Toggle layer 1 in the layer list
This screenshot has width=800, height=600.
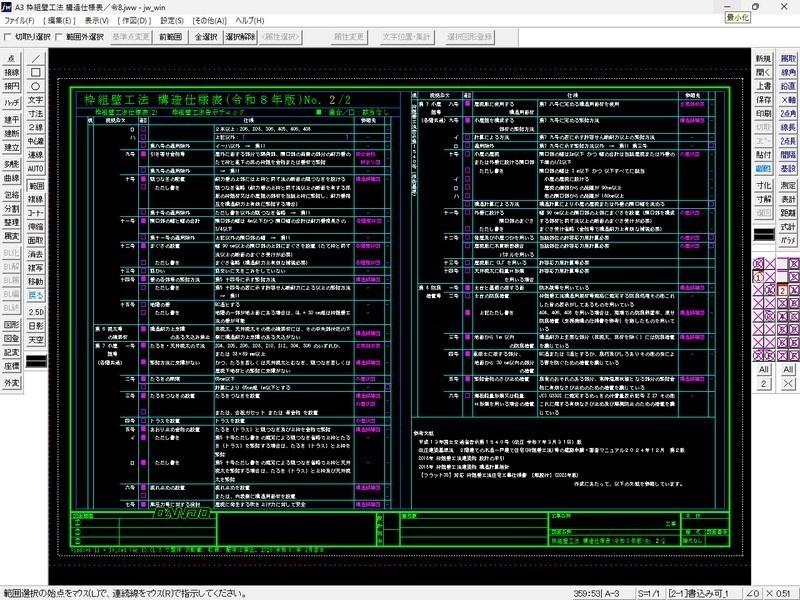click(x=758, y=277)
